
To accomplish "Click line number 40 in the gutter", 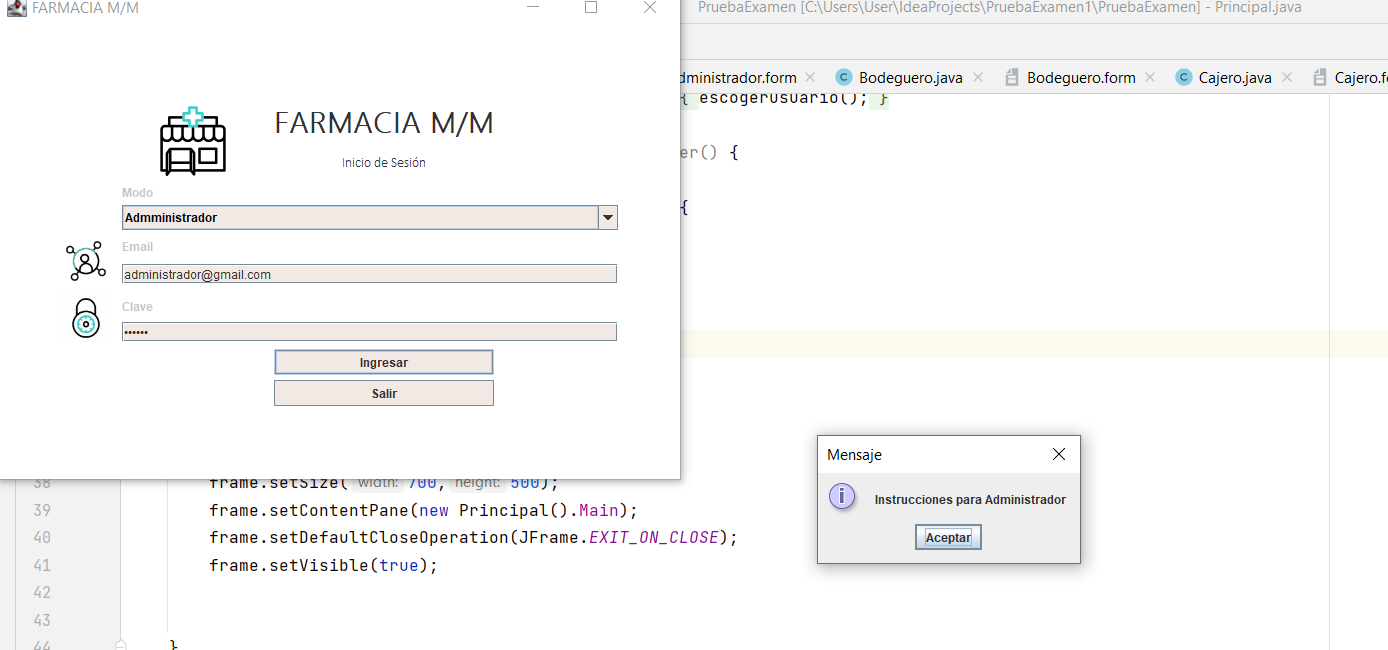I will pyautogui.click(x=41, y=538).
